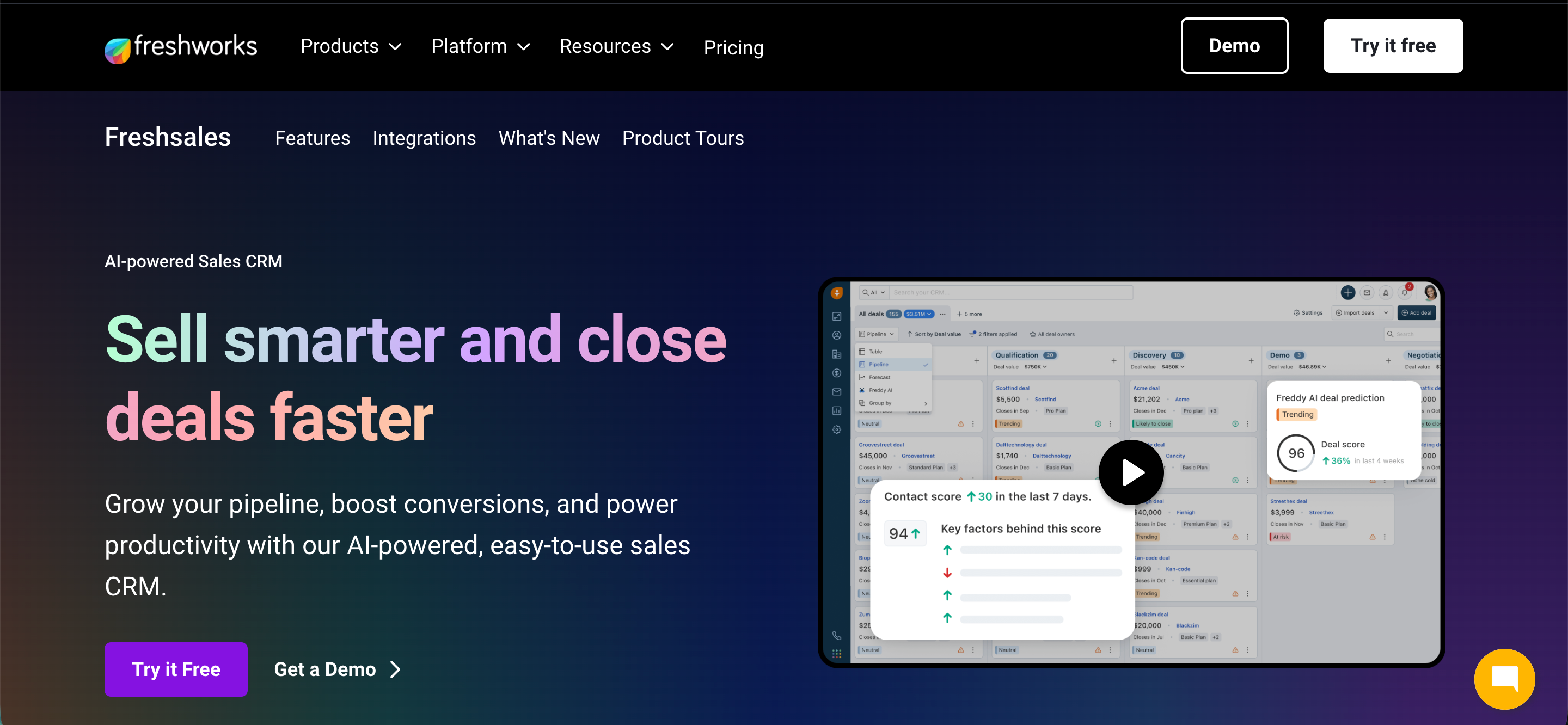This screenshot has height=725, width=1568.
Task: Open the email envelope icon in CRM sidebar
Action: 837,392
